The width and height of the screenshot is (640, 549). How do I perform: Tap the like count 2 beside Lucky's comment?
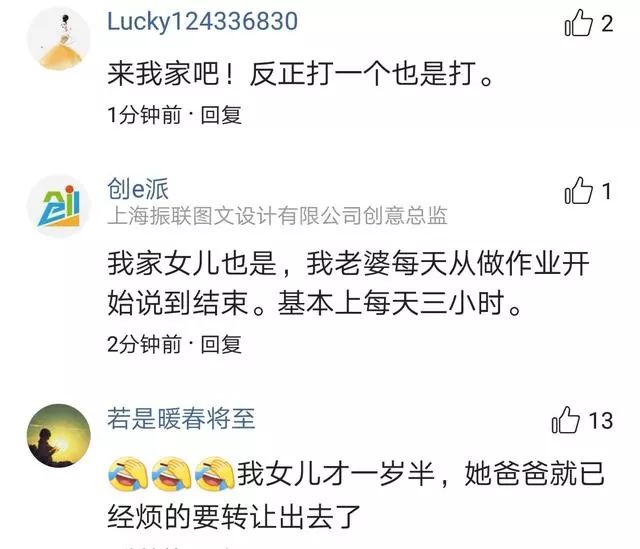(607, 24)
